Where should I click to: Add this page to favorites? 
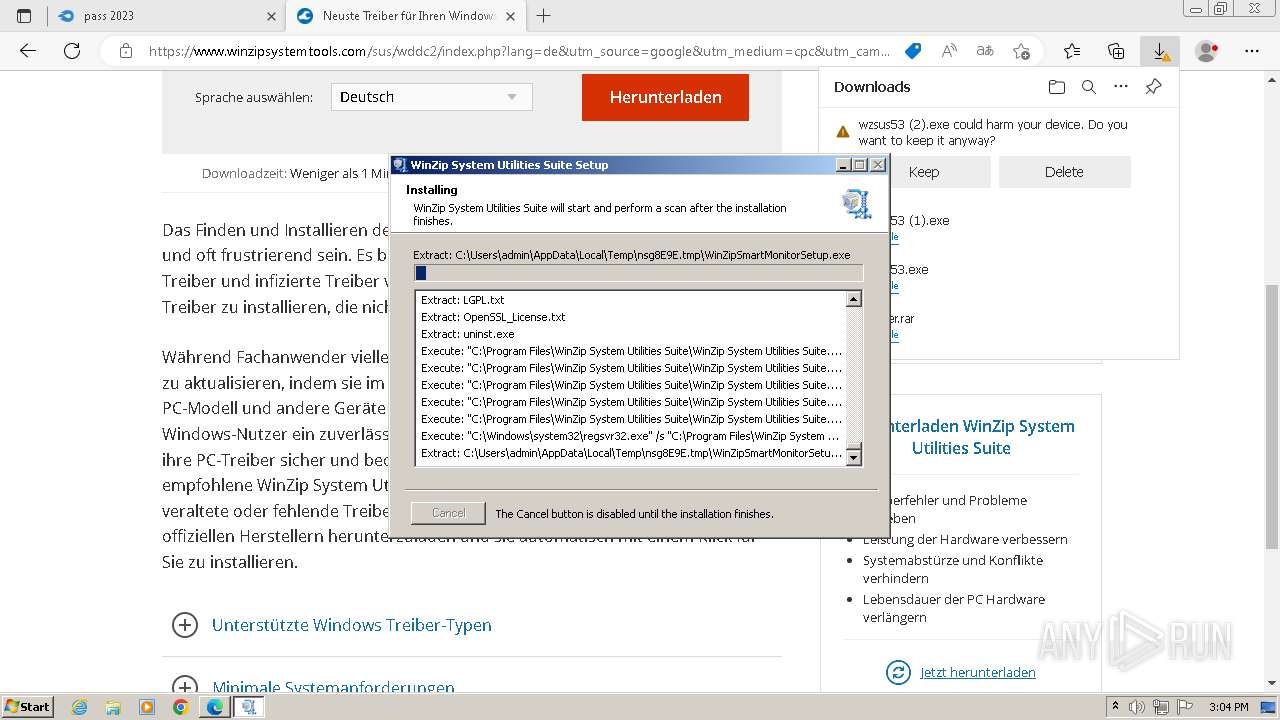click(x=1021, y=51)
